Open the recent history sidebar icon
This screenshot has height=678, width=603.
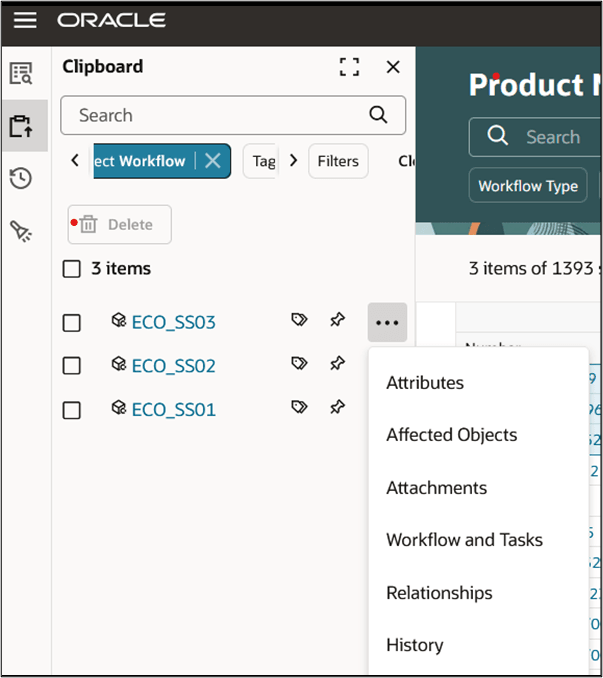[21, 178]
